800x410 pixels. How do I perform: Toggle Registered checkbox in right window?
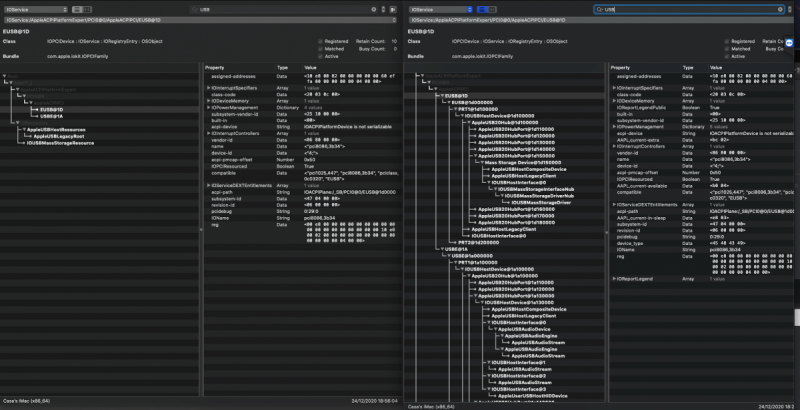tap(727, 41)
